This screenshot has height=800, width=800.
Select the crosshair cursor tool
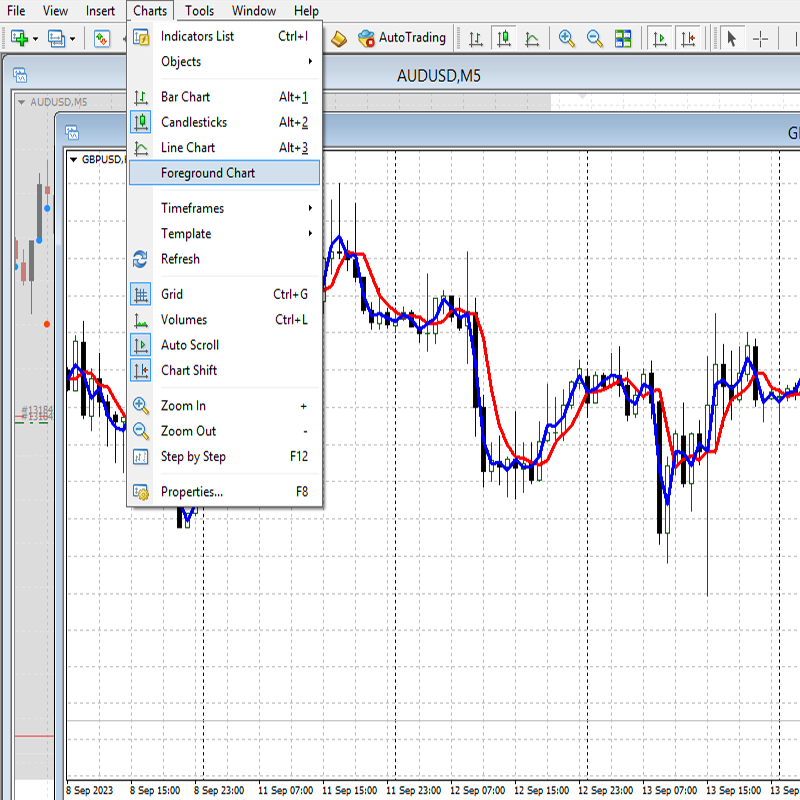pos(761,39)
